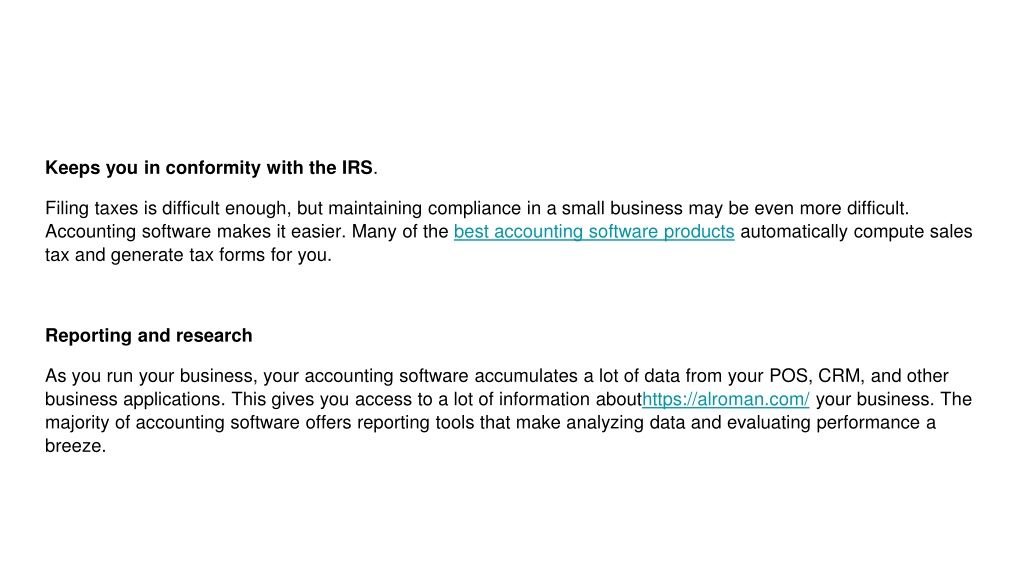
Task: Click the words 'business applications' in second paragraph
Action: [134, 399]
